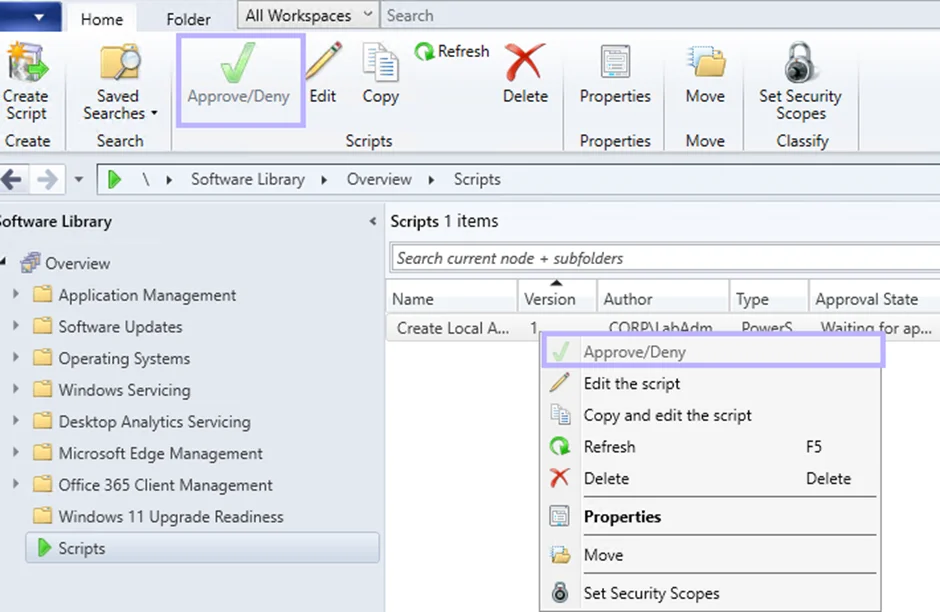Open the blue application menu dropdown
This screenshot has height=612, width=940.
pyautogui.click(x=30, y=16)
